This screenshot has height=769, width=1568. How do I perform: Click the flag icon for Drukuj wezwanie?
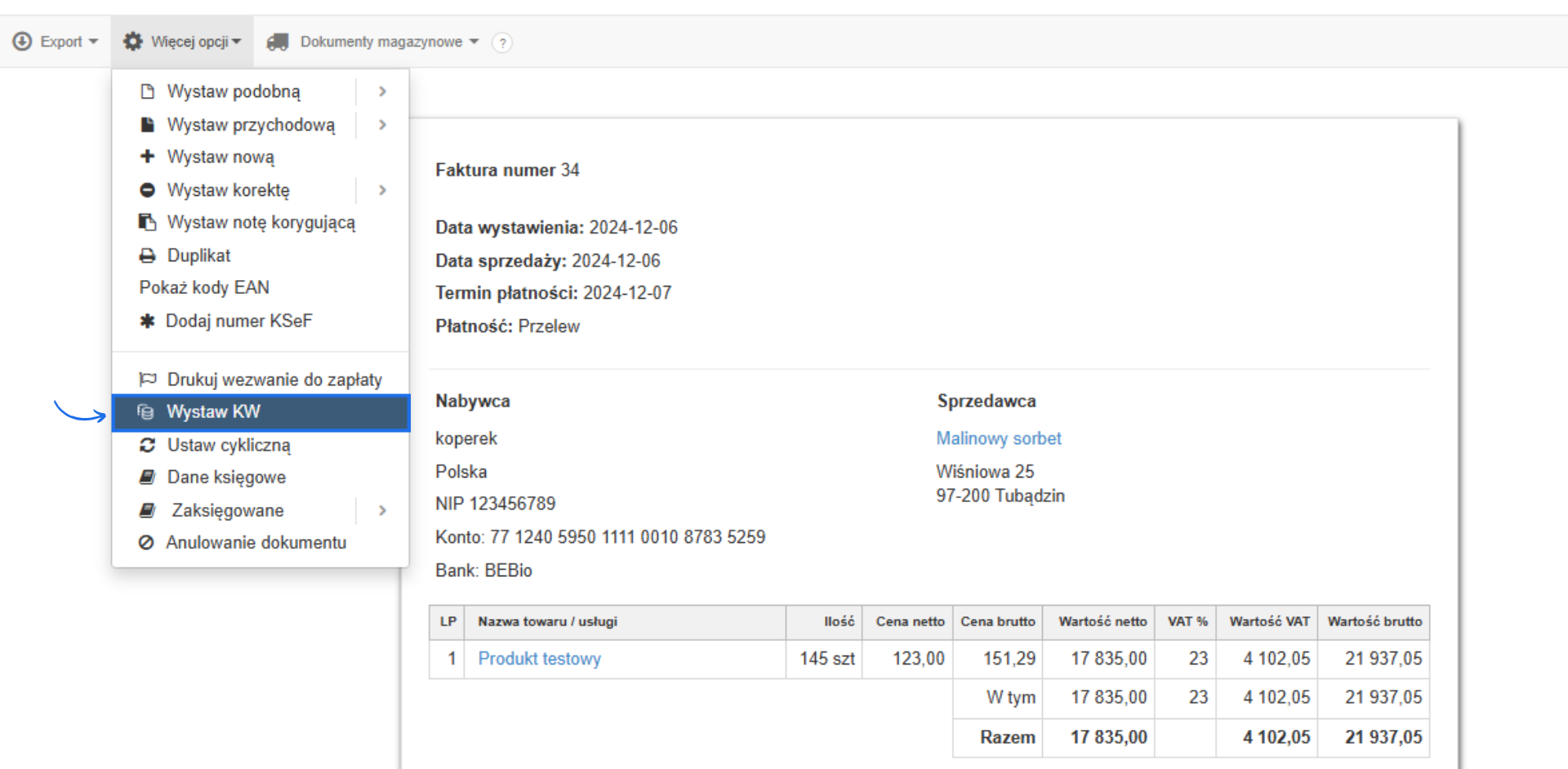[147, 379]
